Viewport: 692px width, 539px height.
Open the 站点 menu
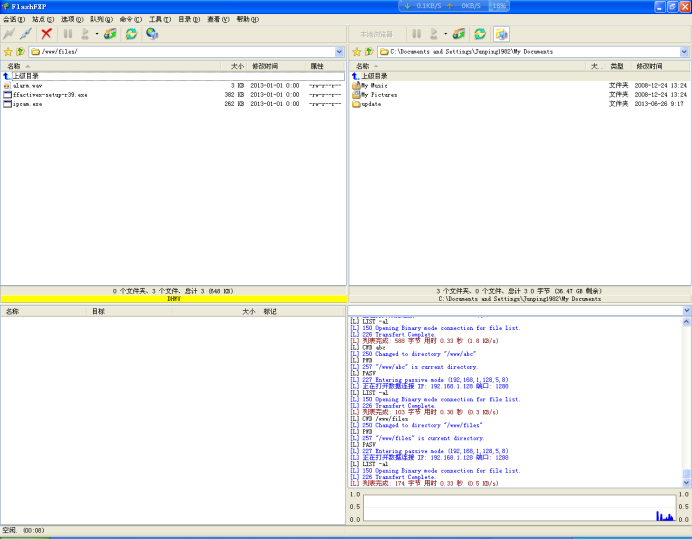(x=43, y=19)
